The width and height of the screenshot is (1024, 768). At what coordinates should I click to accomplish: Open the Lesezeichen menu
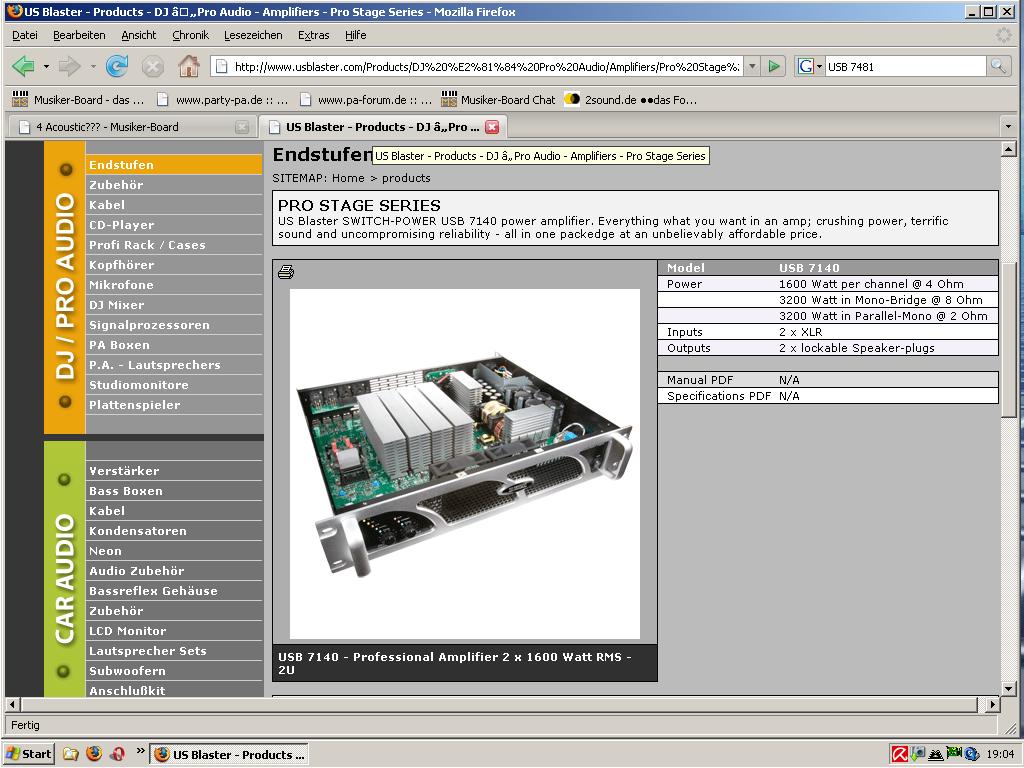tap(252, 35)
